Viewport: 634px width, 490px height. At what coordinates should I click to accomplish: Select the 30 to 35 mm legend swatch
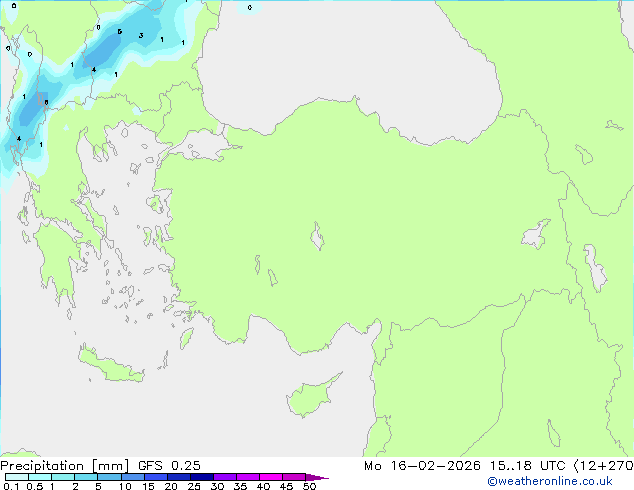225,477
